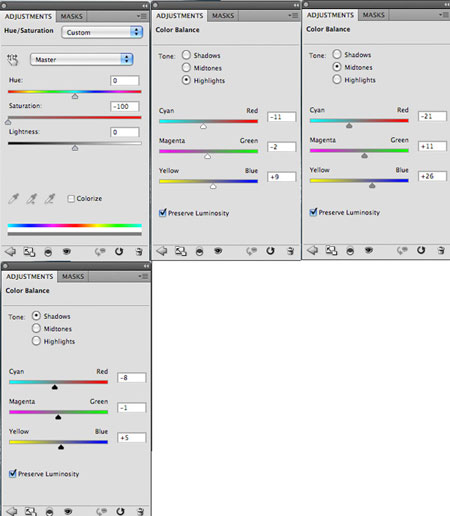This screenshot has width=450, height=516.
Task: Reset the Highlights Color Balance adjustment
Action: (x=270, y=251)
